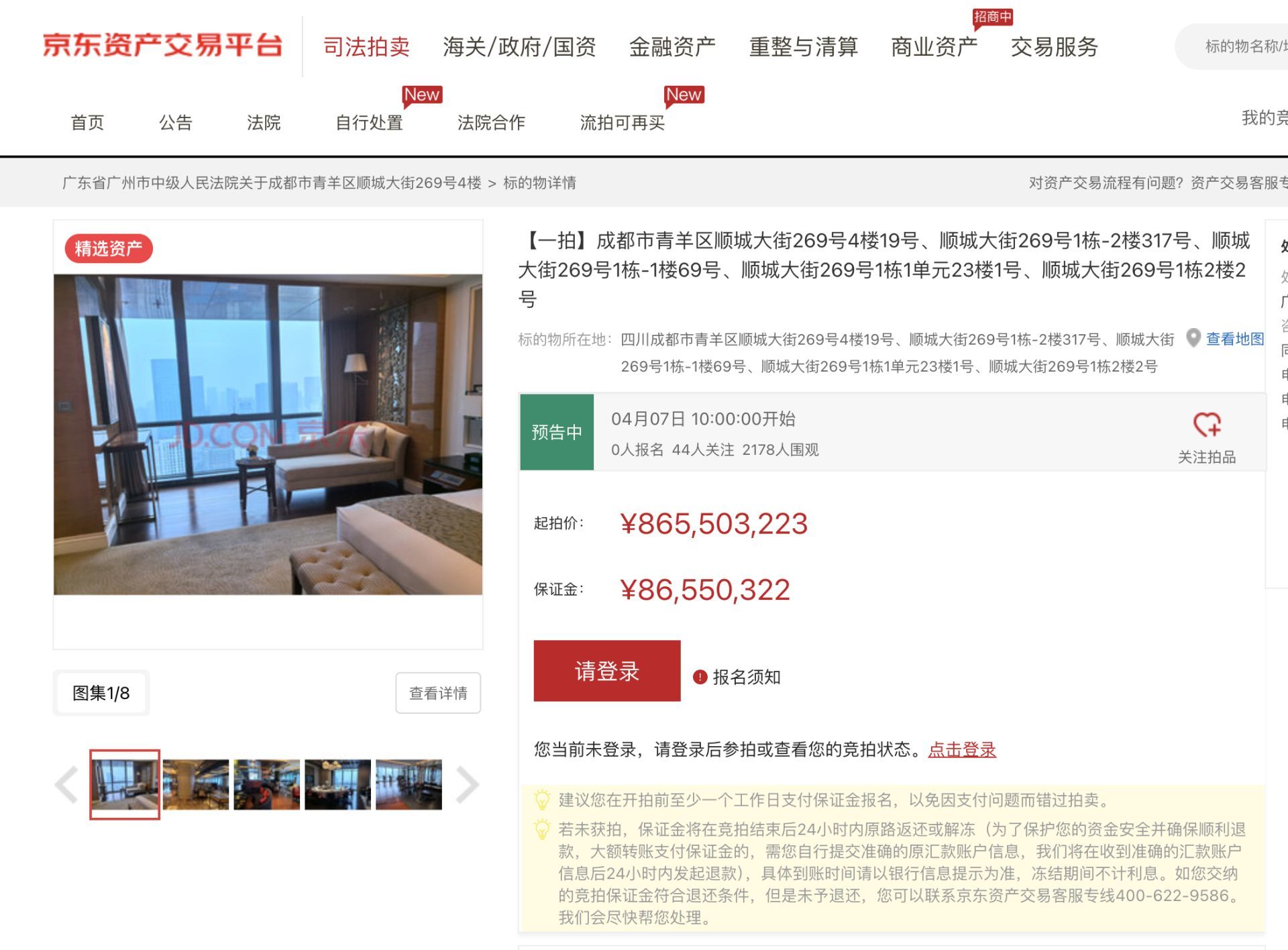Click the red 请登录 button
The width and height of the screenshot is (1288, 950).
(607, 671)
